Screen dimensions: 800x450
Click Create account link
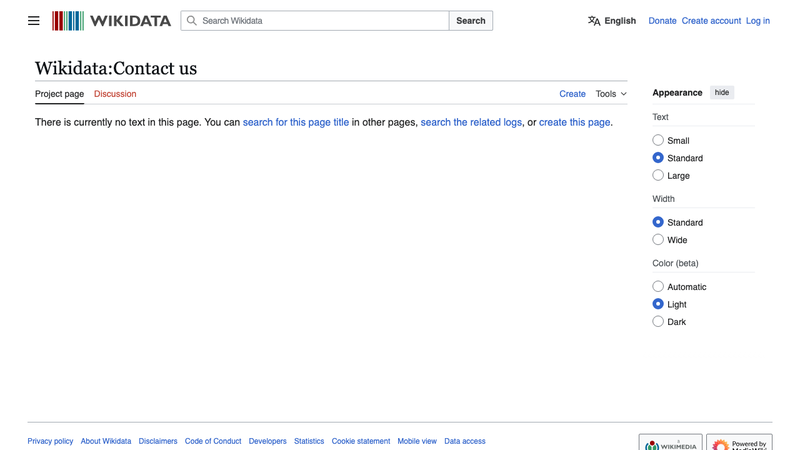711,21
